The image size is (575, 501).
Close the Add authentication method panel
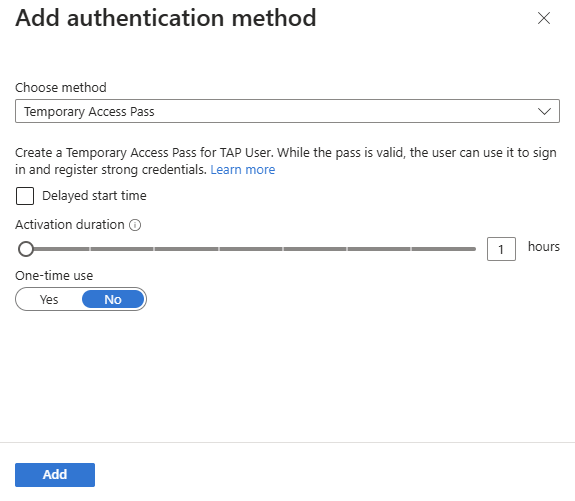point(543,18)
